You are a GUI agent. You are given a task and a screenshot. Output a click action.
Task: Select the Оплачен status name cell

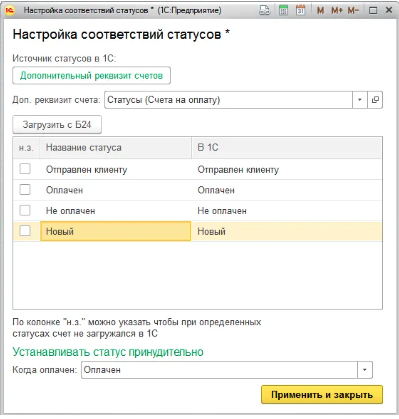point(116,190)
